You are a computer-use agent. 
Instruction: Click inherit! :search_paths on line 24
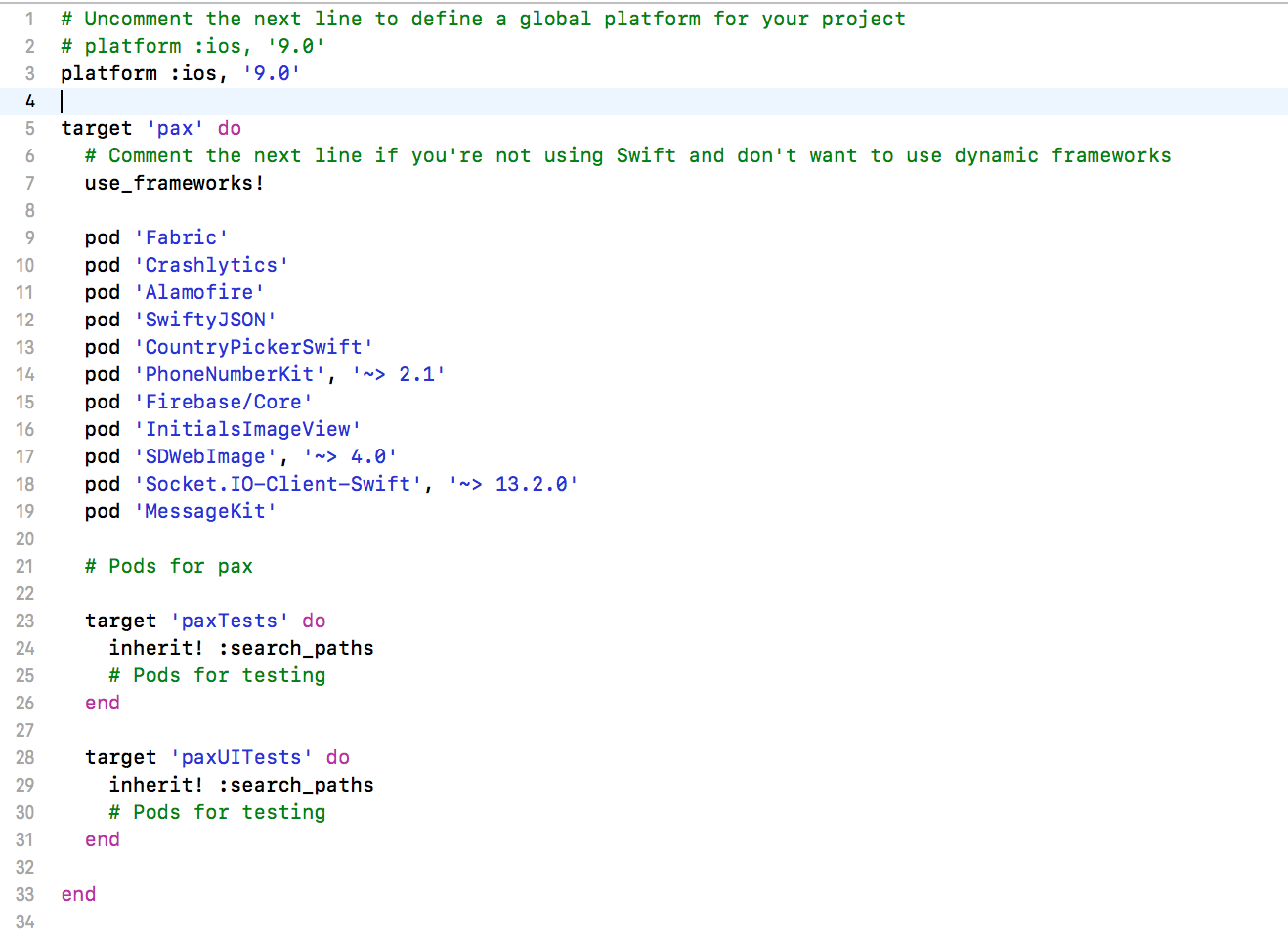pyautogui.click(x=241, y=648)
